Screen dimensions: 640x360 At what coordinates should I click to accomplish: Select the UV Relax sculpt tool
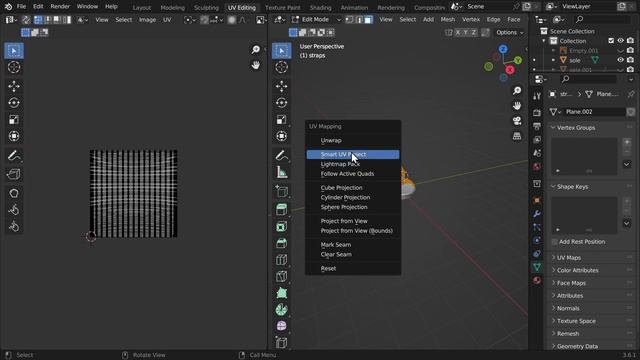point(14,210)
